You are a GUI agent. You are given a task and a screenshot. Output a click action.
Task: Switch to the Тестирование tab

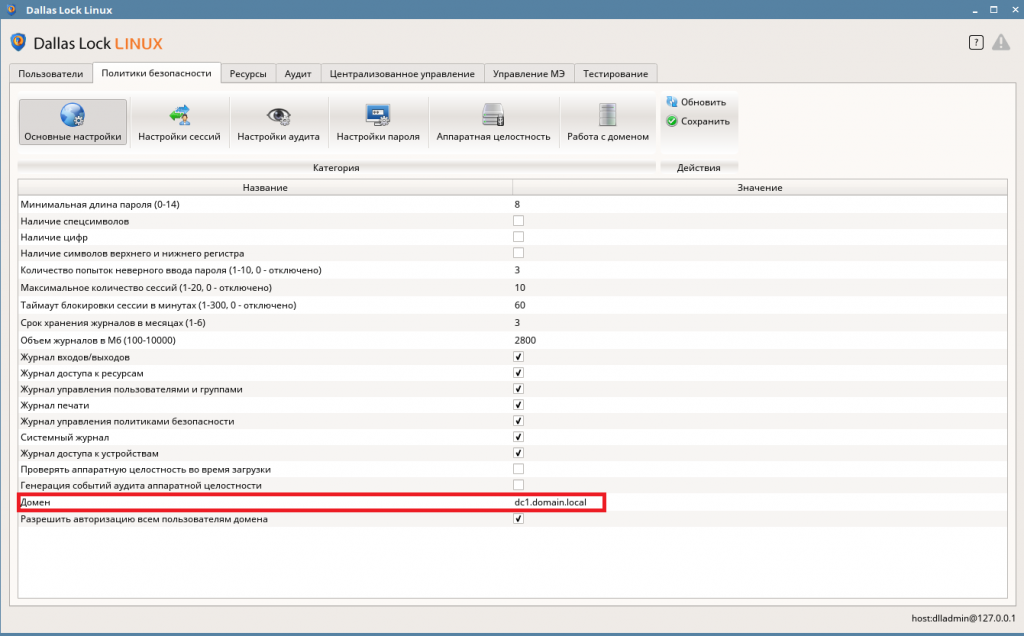(x=616, y=74)
